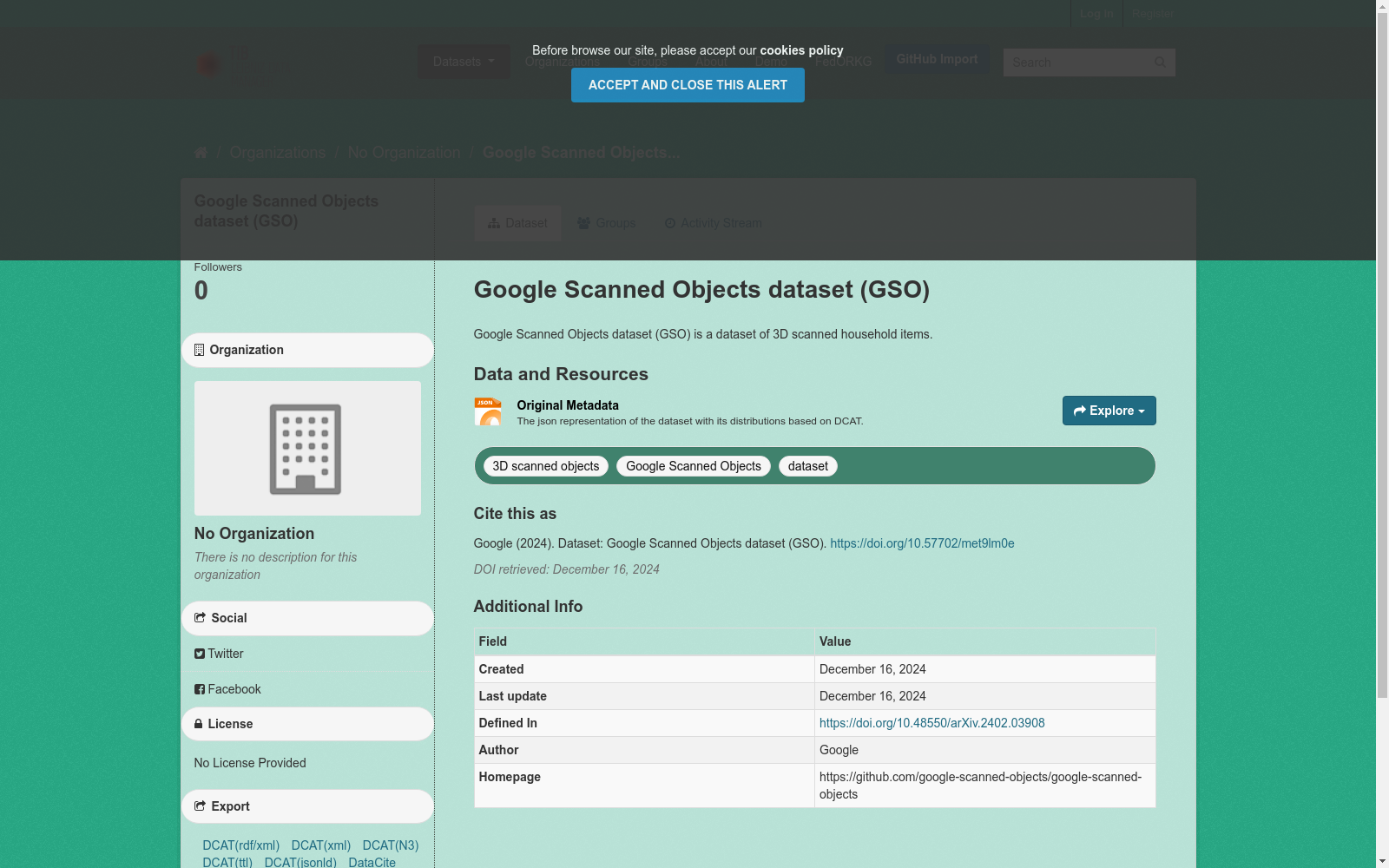Screen dimensions: 1389x868
Task: Click the 'Data and Resources' heading
Action: 561,374
